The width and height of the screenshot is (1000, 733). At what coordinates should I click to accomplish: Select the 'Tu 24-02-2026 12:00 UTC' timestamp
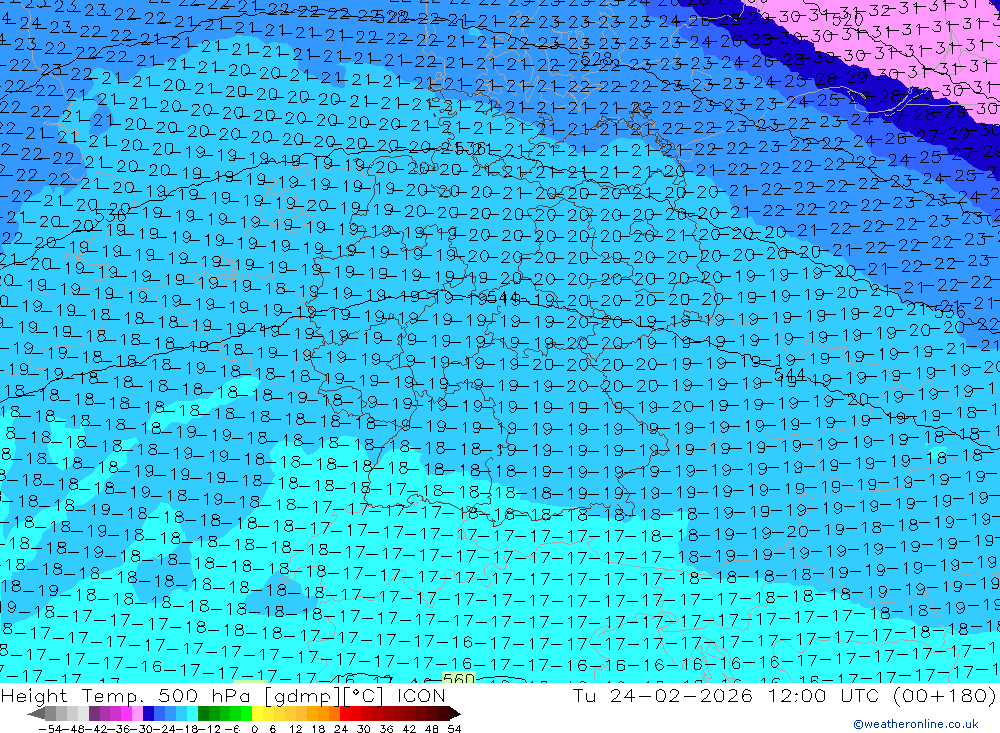point(727,695)
